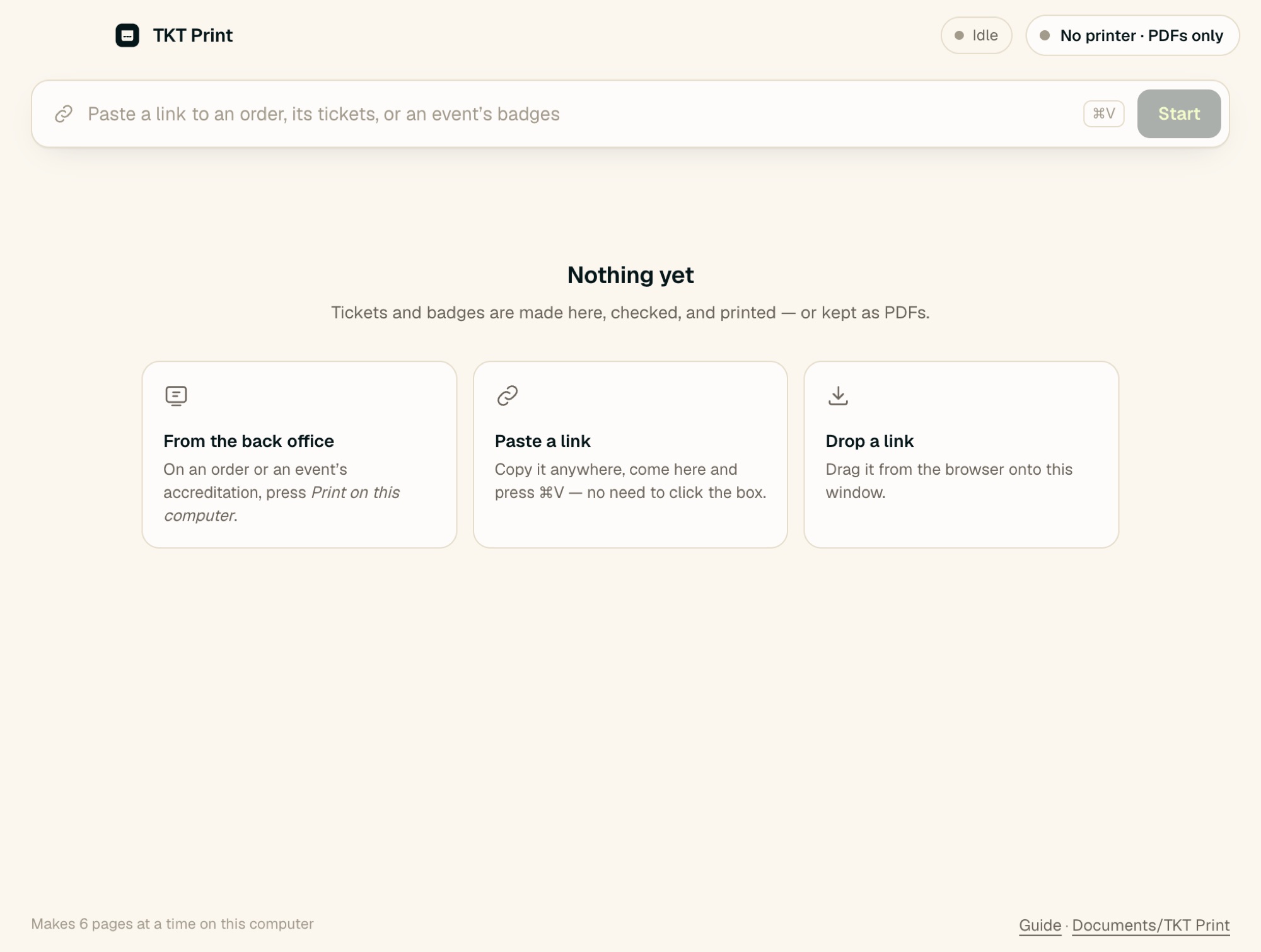1261x952 pixels.
Task: Open the Documents/TKT Print folder link
Action: 1151,925
